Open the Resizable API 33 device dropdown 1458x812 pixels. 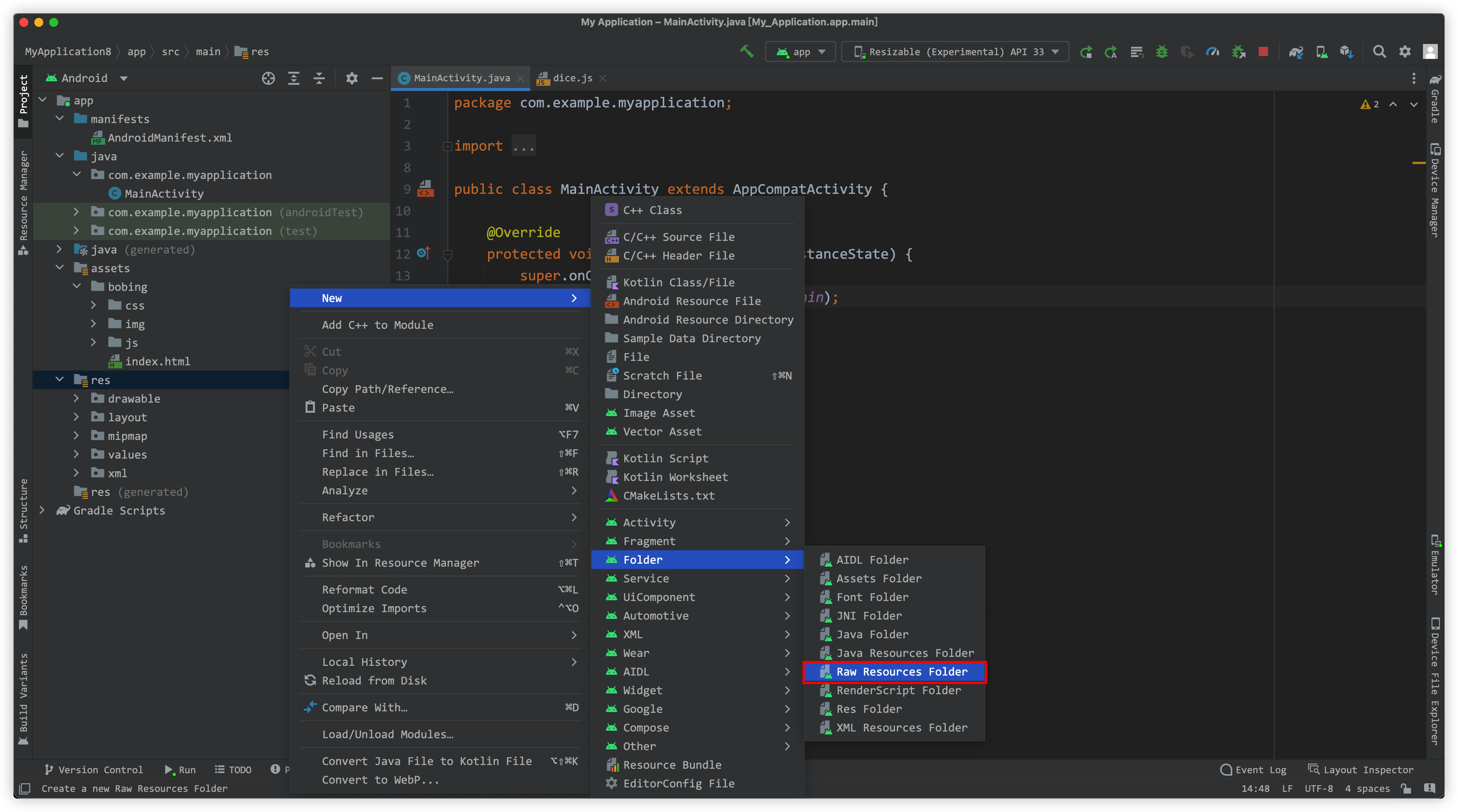tap(955, 51)
